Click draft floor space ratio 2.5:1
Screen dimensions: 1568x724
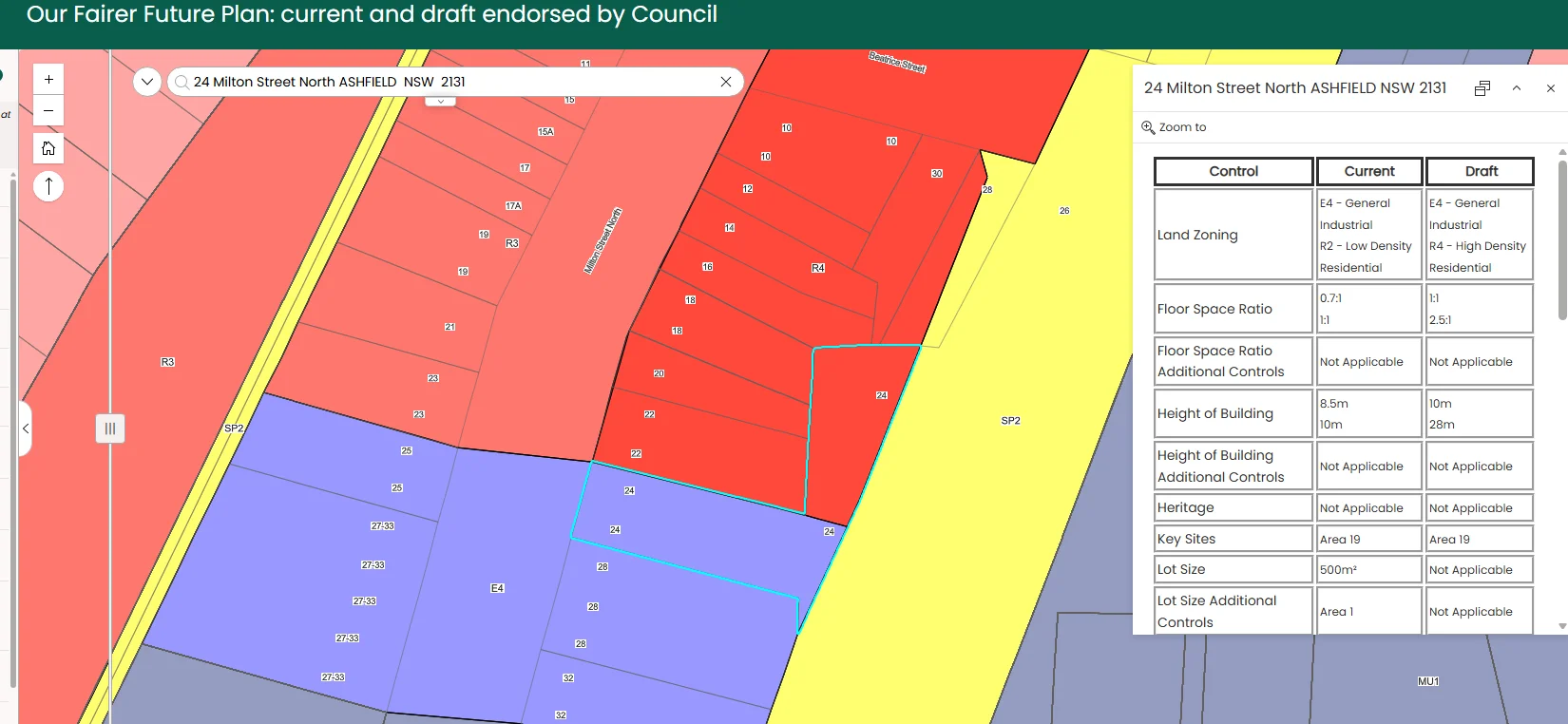coord(1440,320)
